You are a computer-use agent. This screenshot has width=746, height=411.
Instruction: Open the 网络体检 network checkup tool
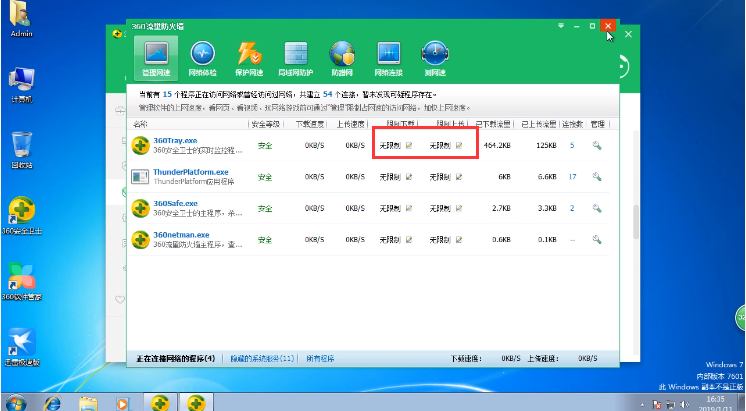pos(202,58)
